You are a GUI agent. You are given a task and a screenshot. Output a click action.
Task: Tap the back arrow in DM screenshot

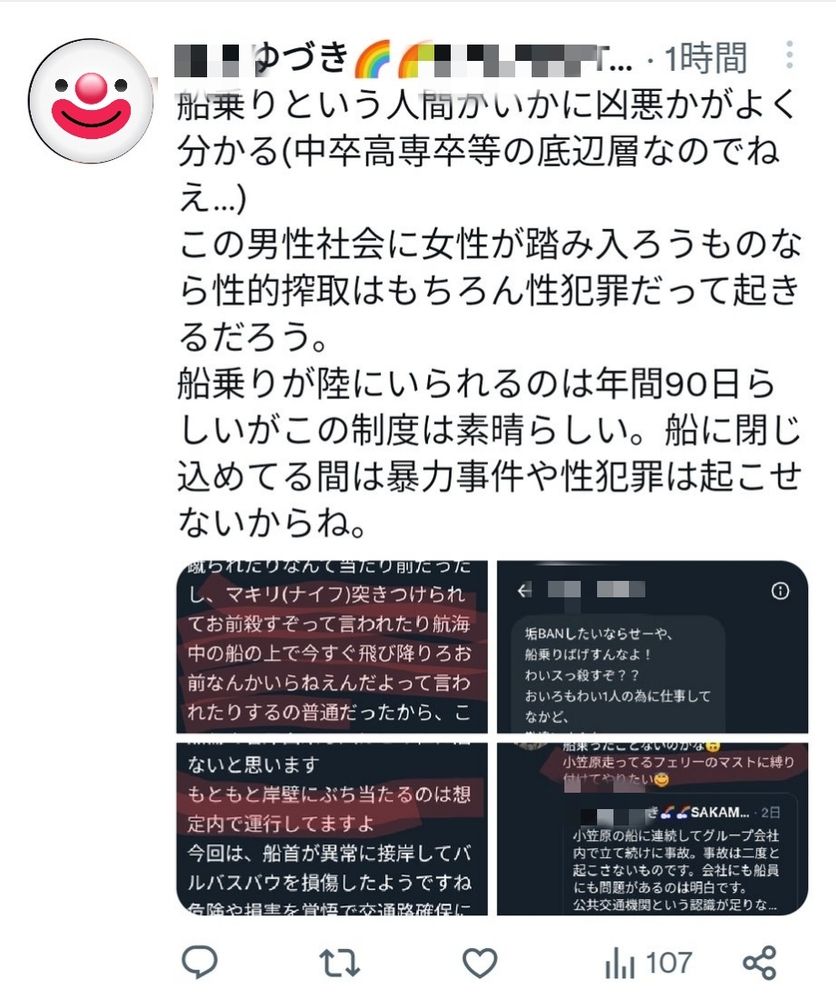tap(524, 591)
